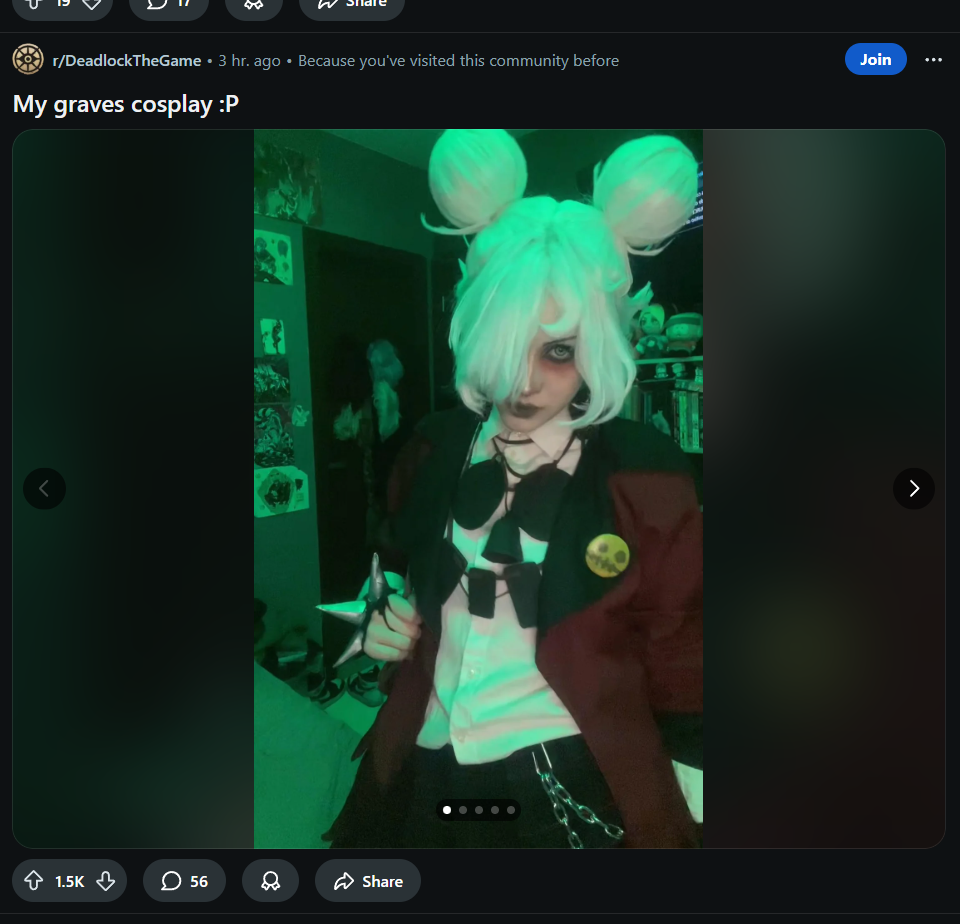Upvote the graves cosplay post
This screenshot has width=960, height=924.
tap(34, 881)
